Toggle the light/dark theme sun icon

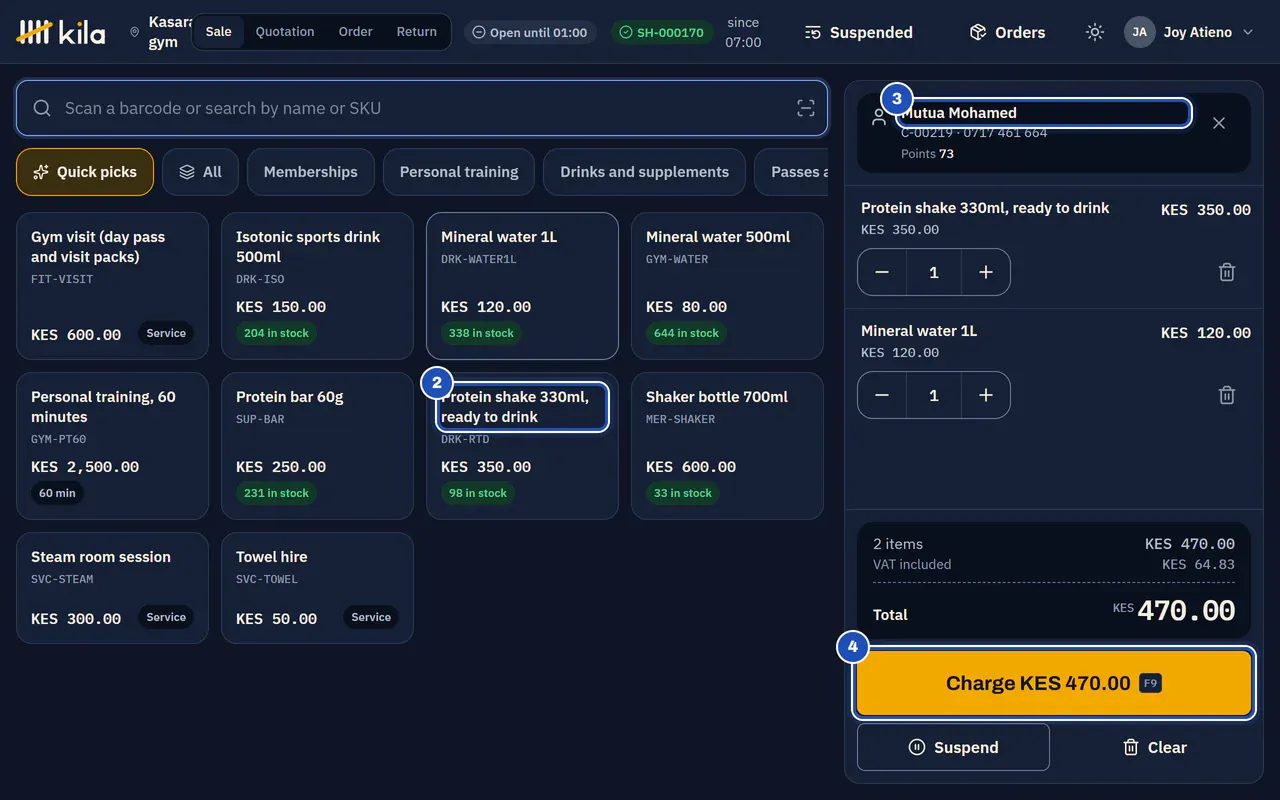[x=1095, y=32]
